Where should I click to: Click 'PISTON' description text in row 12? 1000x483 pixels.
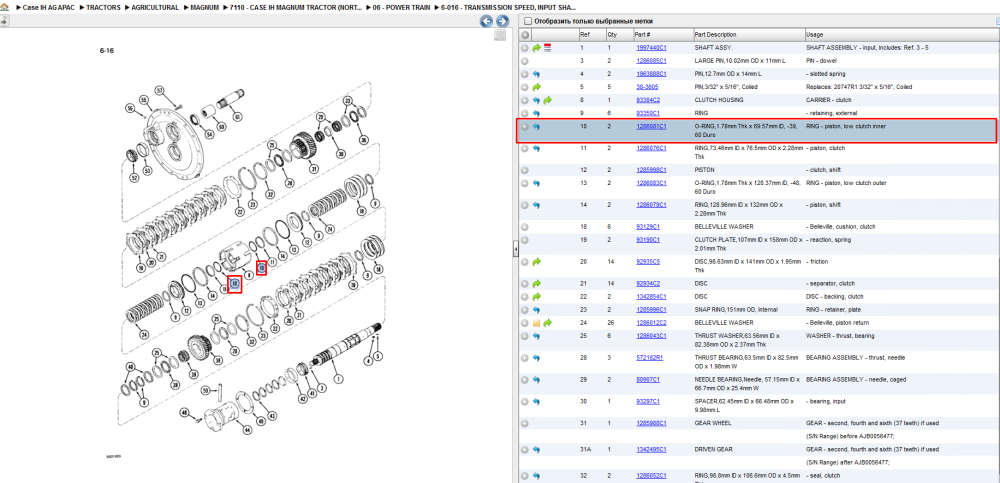click(704, 170)
